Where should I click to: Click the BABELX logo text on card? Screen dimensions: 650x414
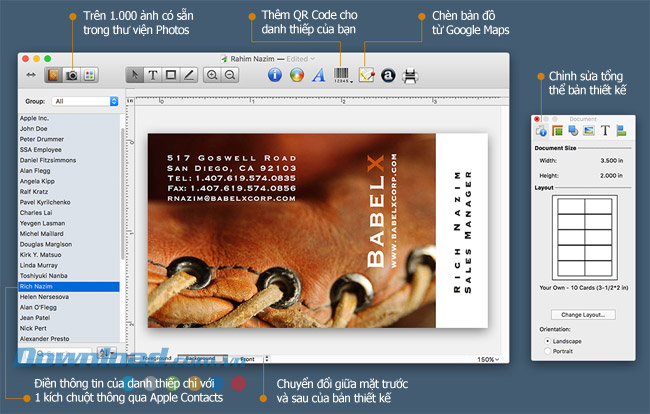click(376, 211)
